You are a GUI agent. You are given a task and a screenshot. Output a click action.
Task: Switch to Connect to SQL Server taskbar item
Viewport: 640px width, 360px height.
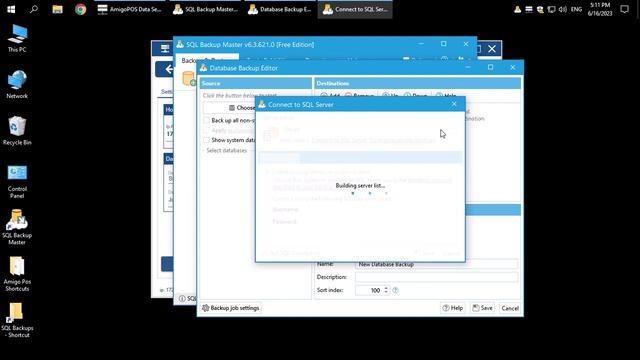point(355,9)
